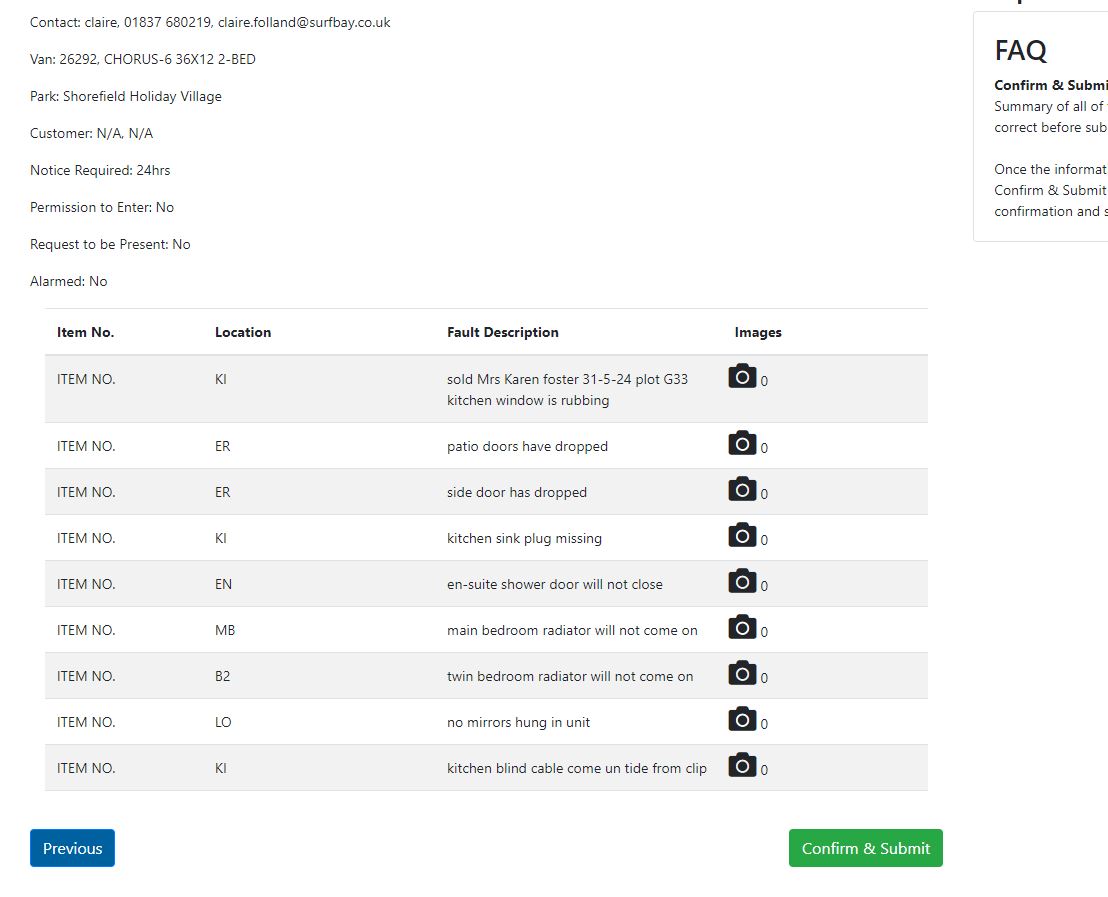The height and width of the screenshot is (897, 1108).
Task: Click camera icon for patio doors dropped
Action: click(x=742, y=443)
